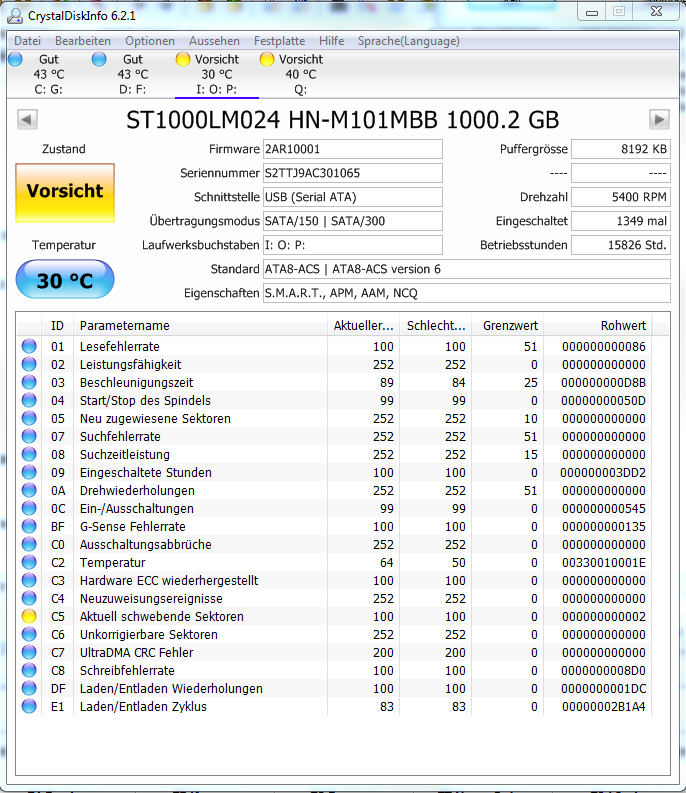The image size is (686, 793).
Task: Click status icon of Hardware ECC wiederhergestellt
Action: (x=29, y=581)
